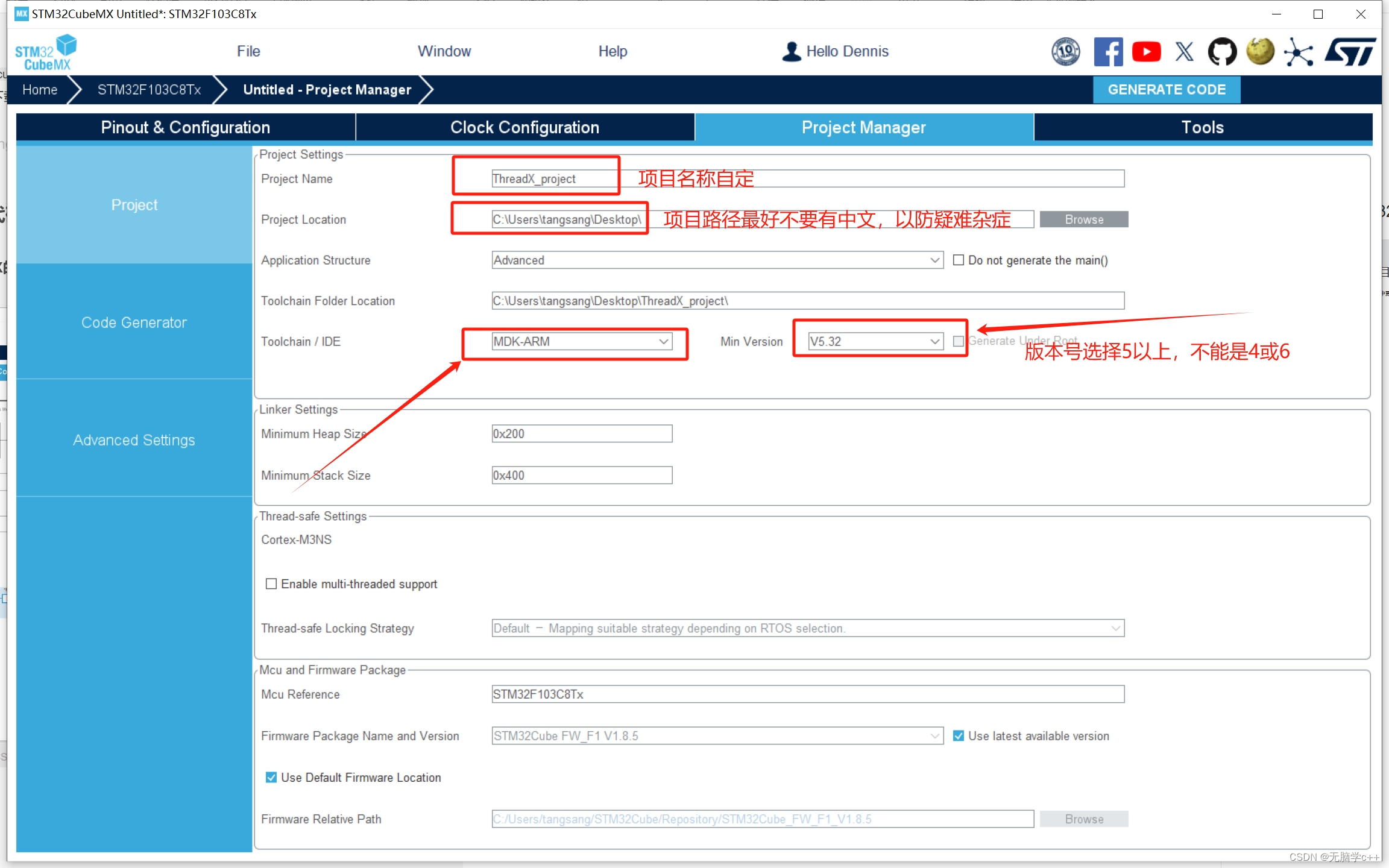Click the X (Twitter) icon
Image resolution: width=1389 pixels, height=868 pixels.
(x=1184, y=52)
